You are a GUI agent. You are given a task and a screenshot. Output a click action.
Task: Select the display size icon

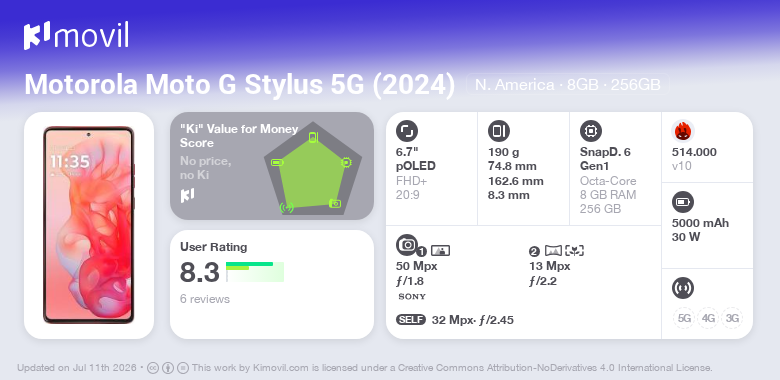point(407,131)
